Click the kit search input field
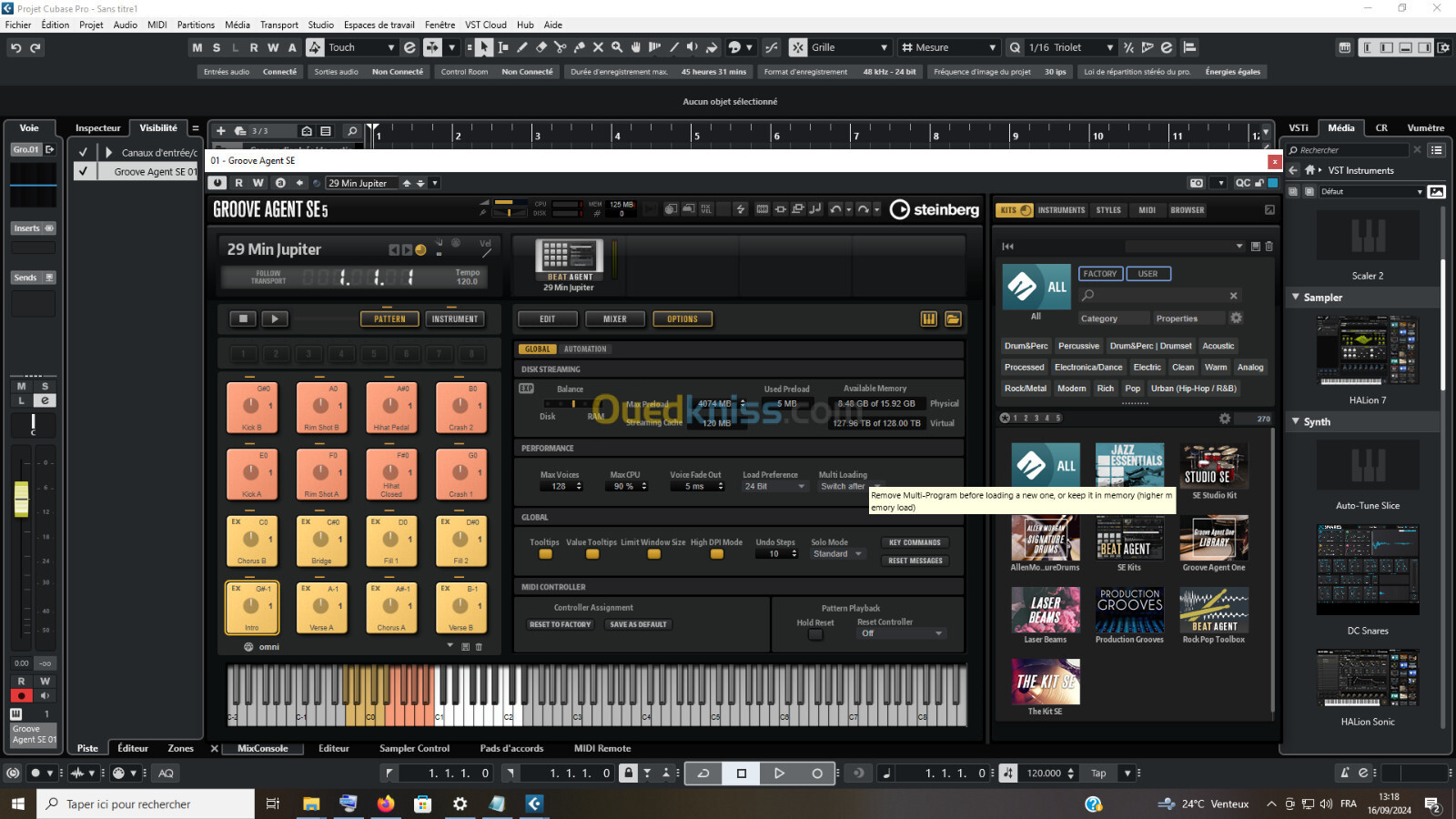Screen dimensions: 1456x819 tap(1160, 295)
